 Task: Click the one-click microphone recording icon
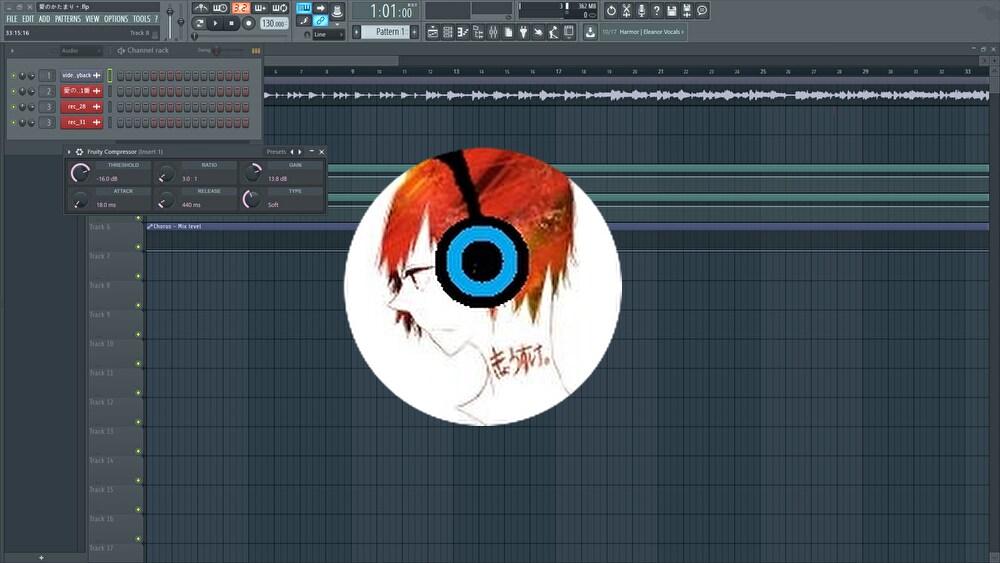click(x=641, y=10)
